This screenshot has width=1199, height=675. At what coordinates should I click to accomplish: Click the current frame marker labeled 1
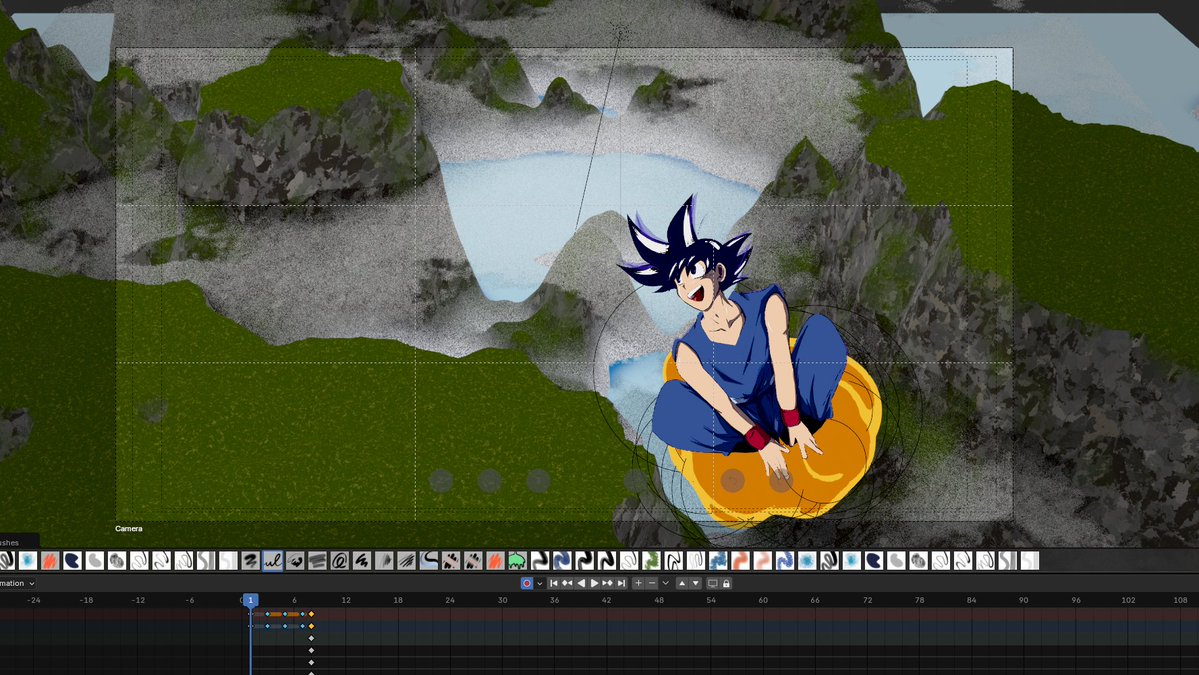[x=250, y=600]
